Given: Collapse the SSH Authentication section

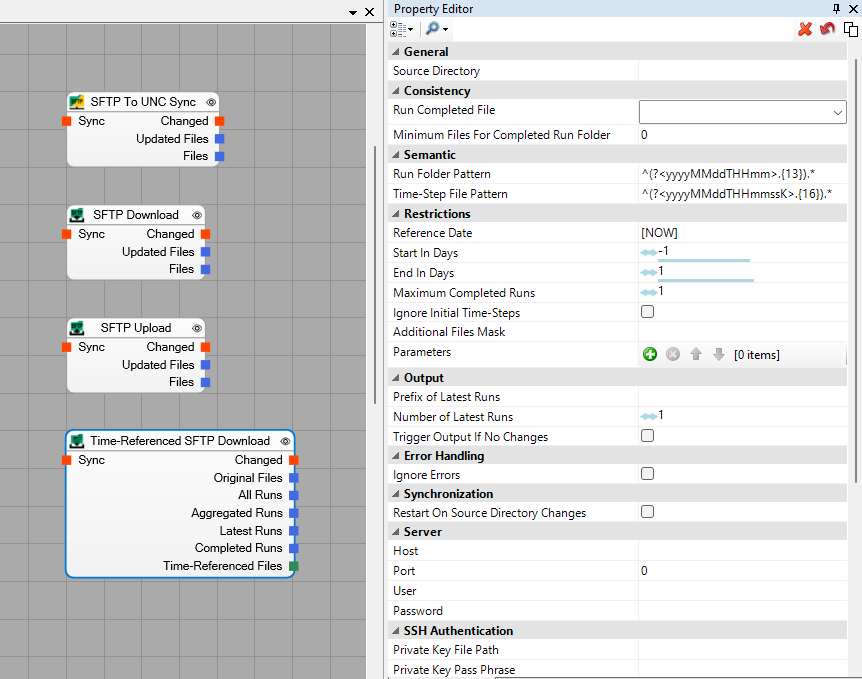Looking at the screenshot, I should (x=396, y=631).
